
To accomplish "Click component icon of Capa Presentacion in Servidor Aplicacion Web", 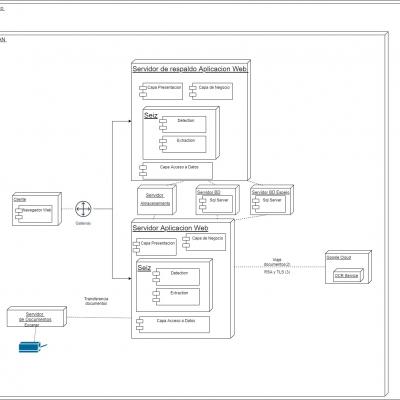I will tap(136, 247).
